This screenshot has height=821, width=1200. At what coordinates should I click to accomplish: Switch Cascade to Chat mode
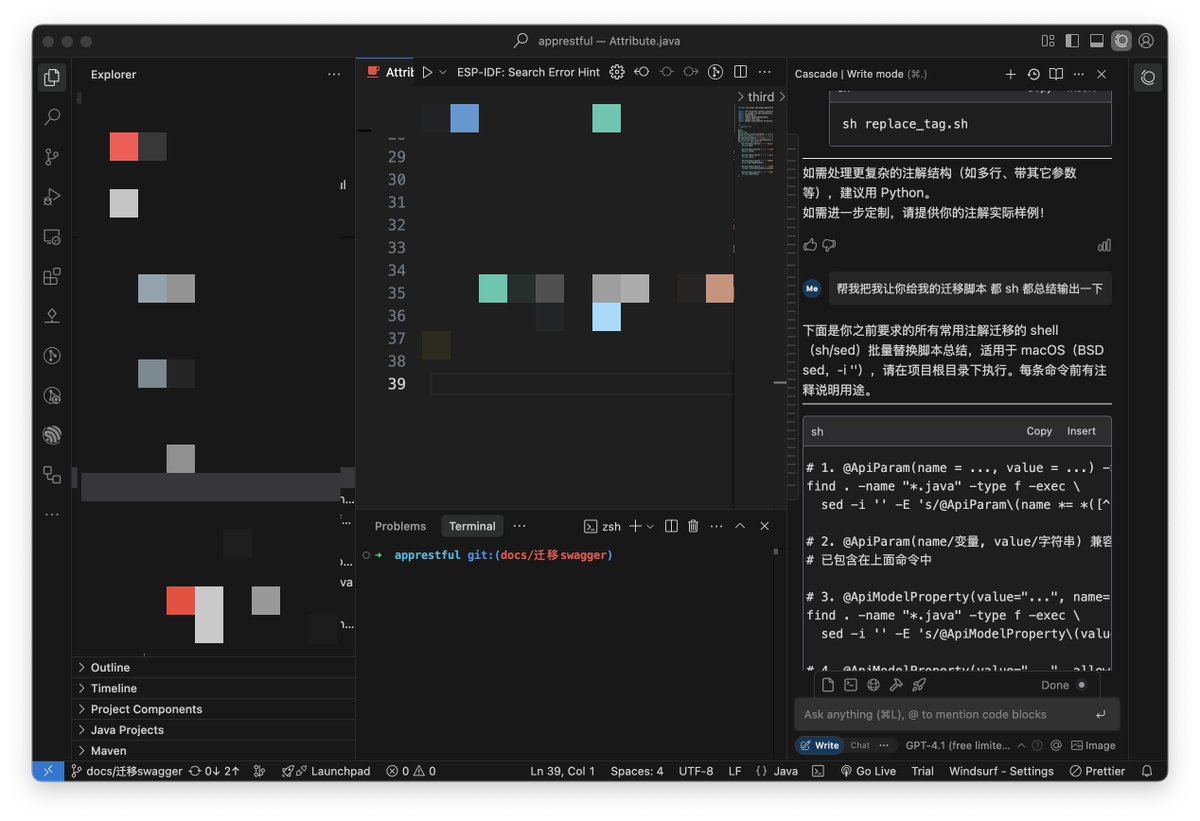pyautogui.click(x=860, y=745)
